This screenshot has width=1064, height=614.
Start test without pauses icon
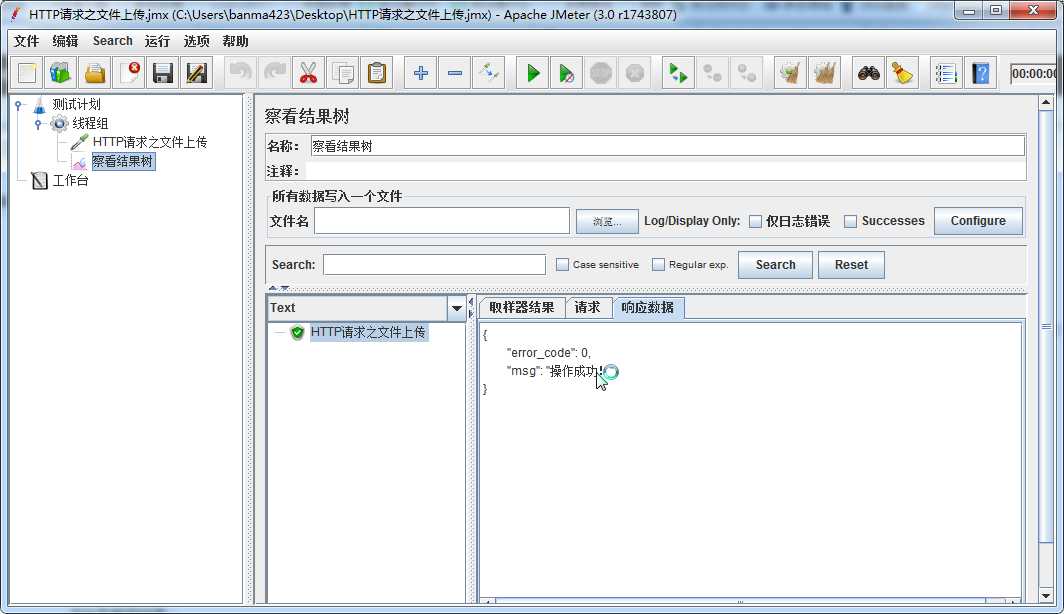tap(567, 73)
